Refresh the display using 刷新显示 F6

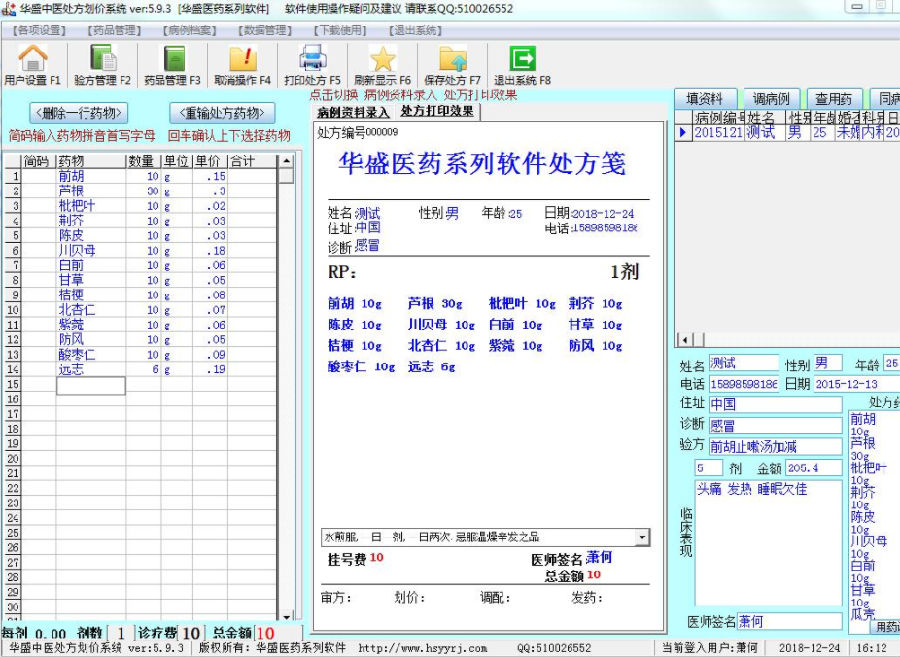382,64
